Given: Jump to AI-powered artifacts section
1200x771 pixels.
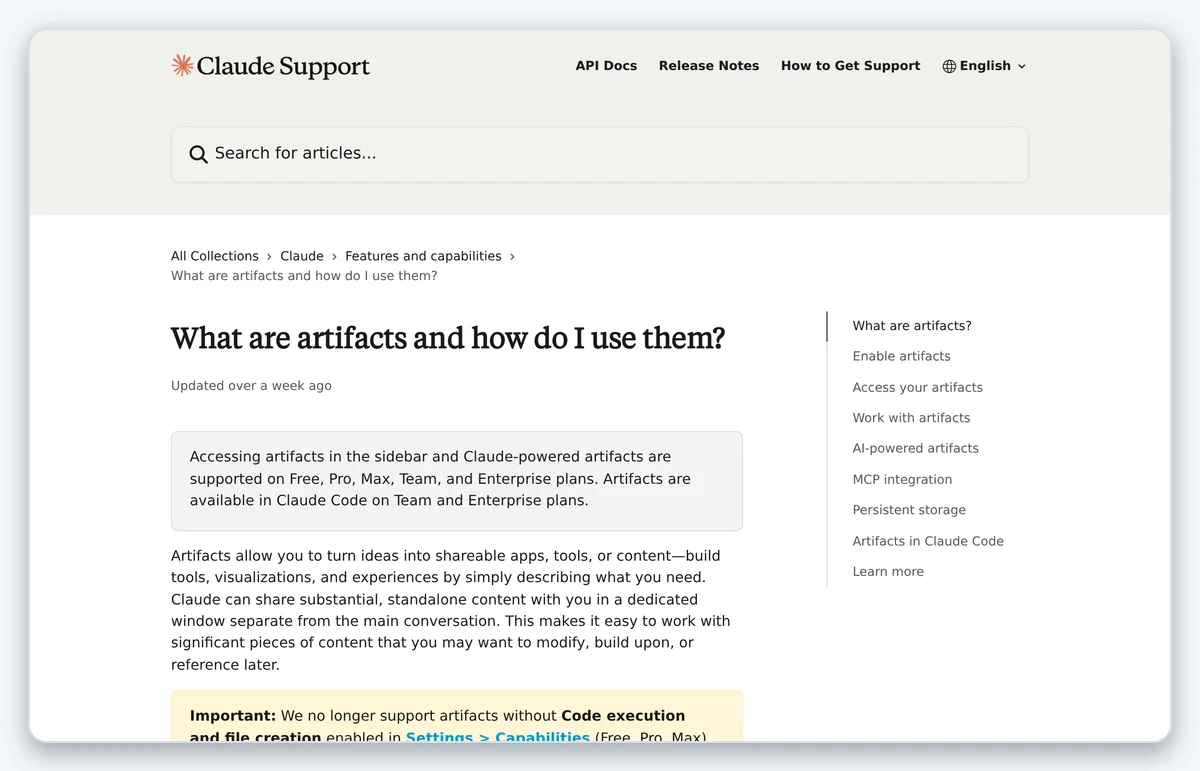Looking at the screenshot, I should click(916, 448).
